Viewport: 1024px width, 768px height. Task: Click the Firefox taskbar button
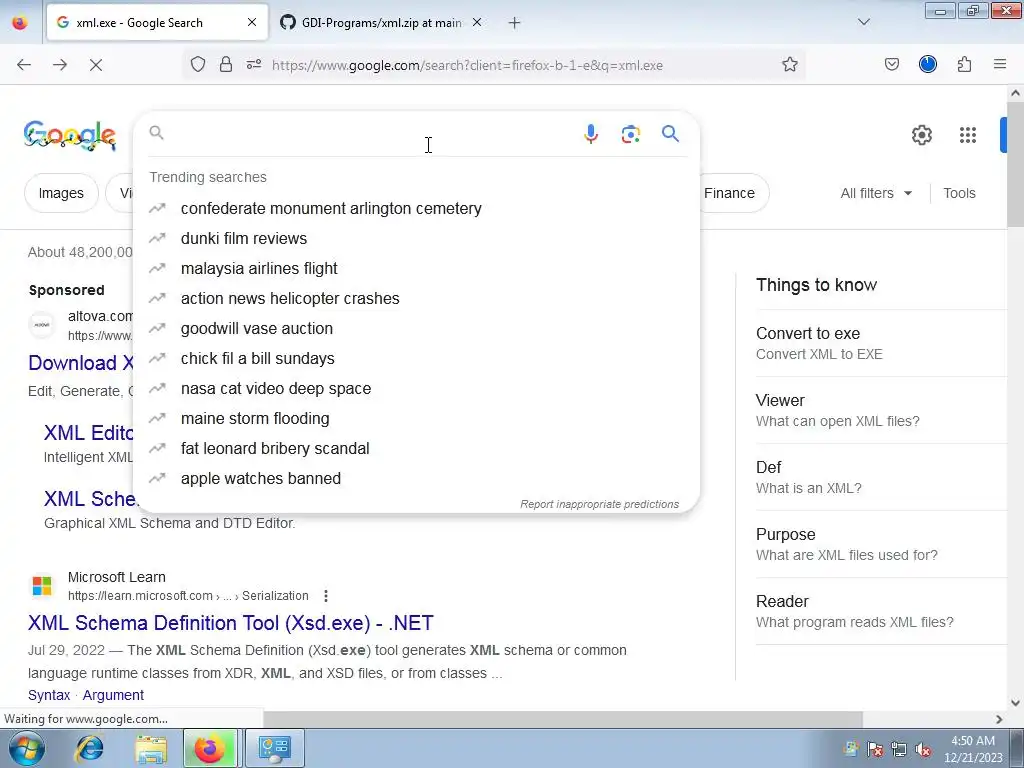click(x=210, y=748)
